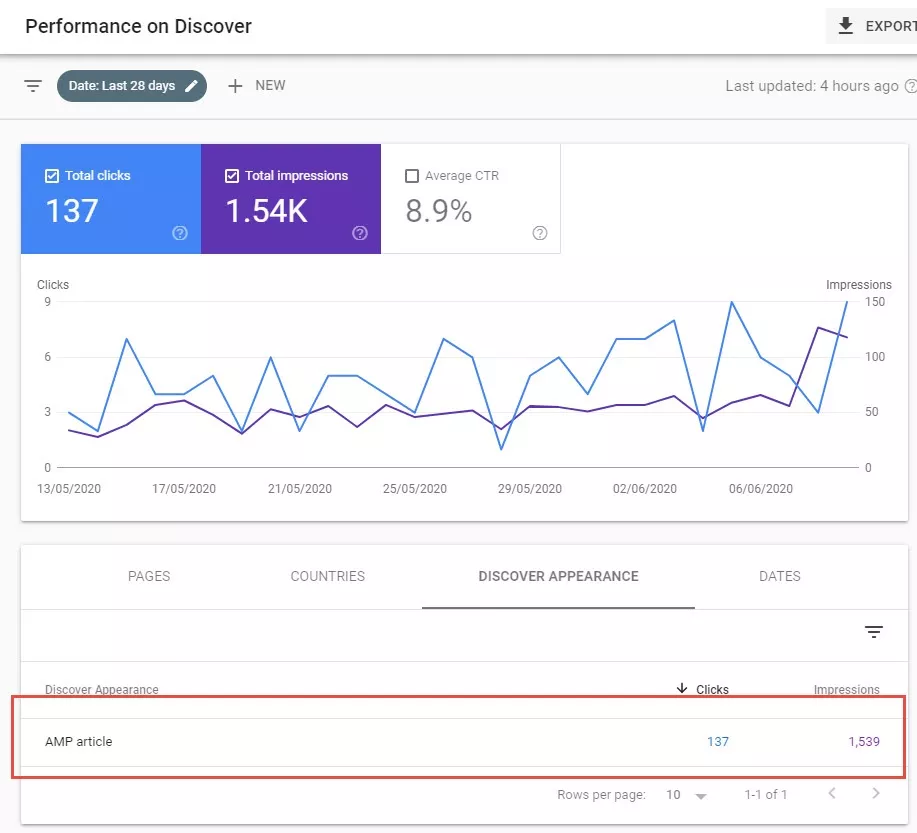Open the table filter rows icon

point(874,632)
